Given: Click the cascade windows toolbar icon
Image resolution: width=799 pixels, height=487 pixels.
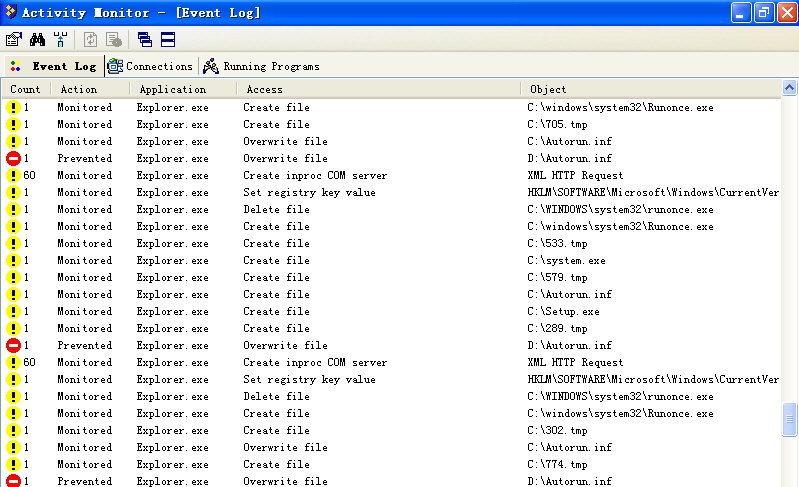Looking at the screenshot, I should point(145,39).
